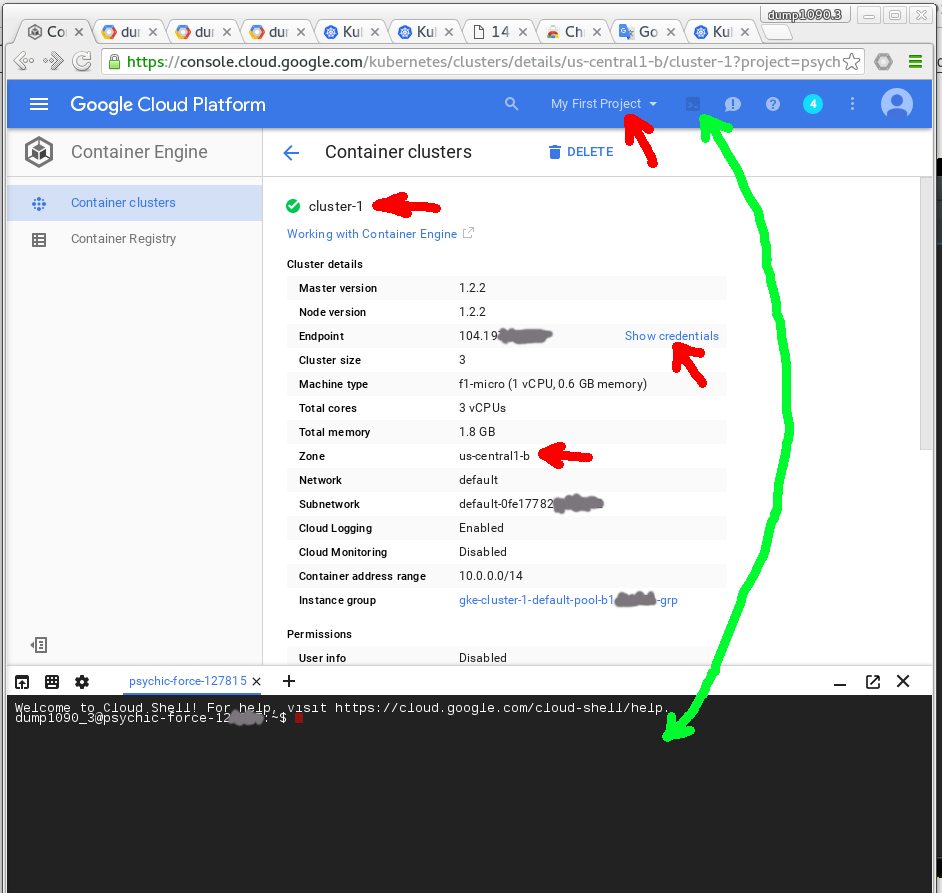Bookmark the page with star icon
Image resolution: width=942 pixels, height=893 pixels.
(x=851, y=62)
